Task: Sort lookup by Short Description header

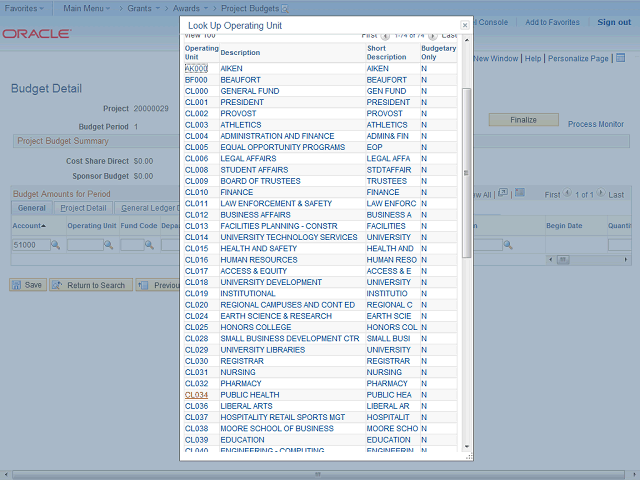Action: click(386, 53)
